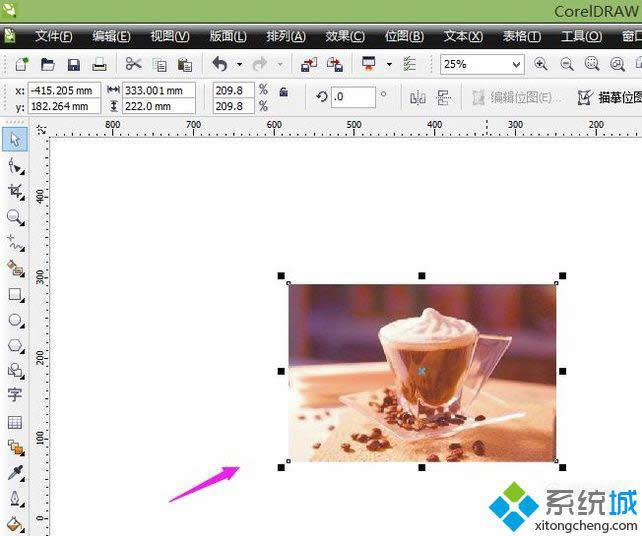The image size is (642, 536).
Task: Create a new document
Action: point(22,64)
